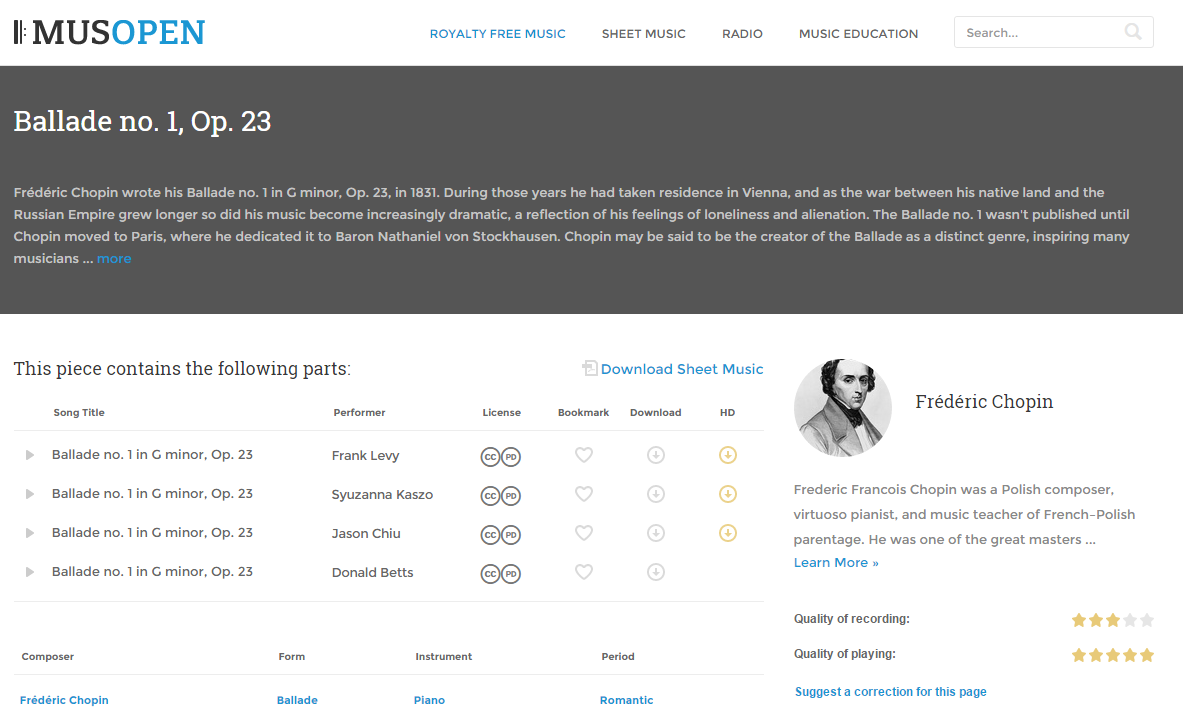
Task: Bookmark Frank Levy's recording with heart
Action: (x=584, y=455)
